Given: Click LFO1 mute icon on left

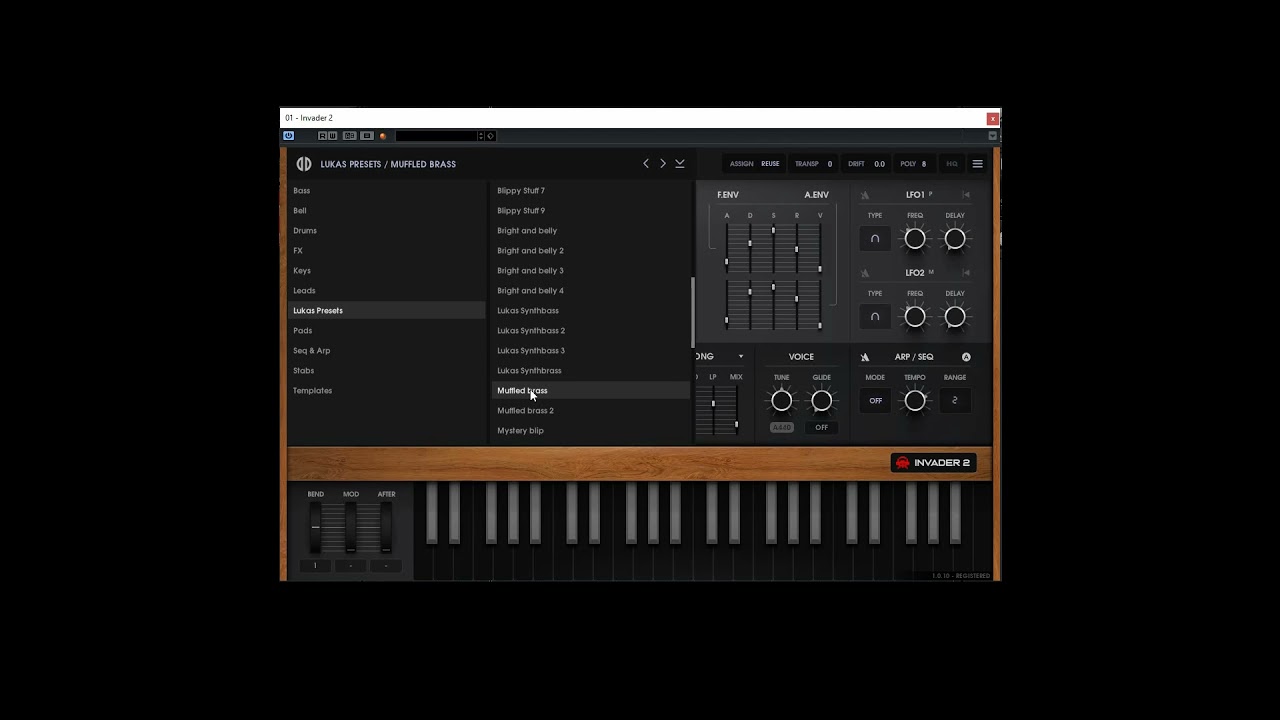Looking at the screenshot, I should click(x=865, y=195).
